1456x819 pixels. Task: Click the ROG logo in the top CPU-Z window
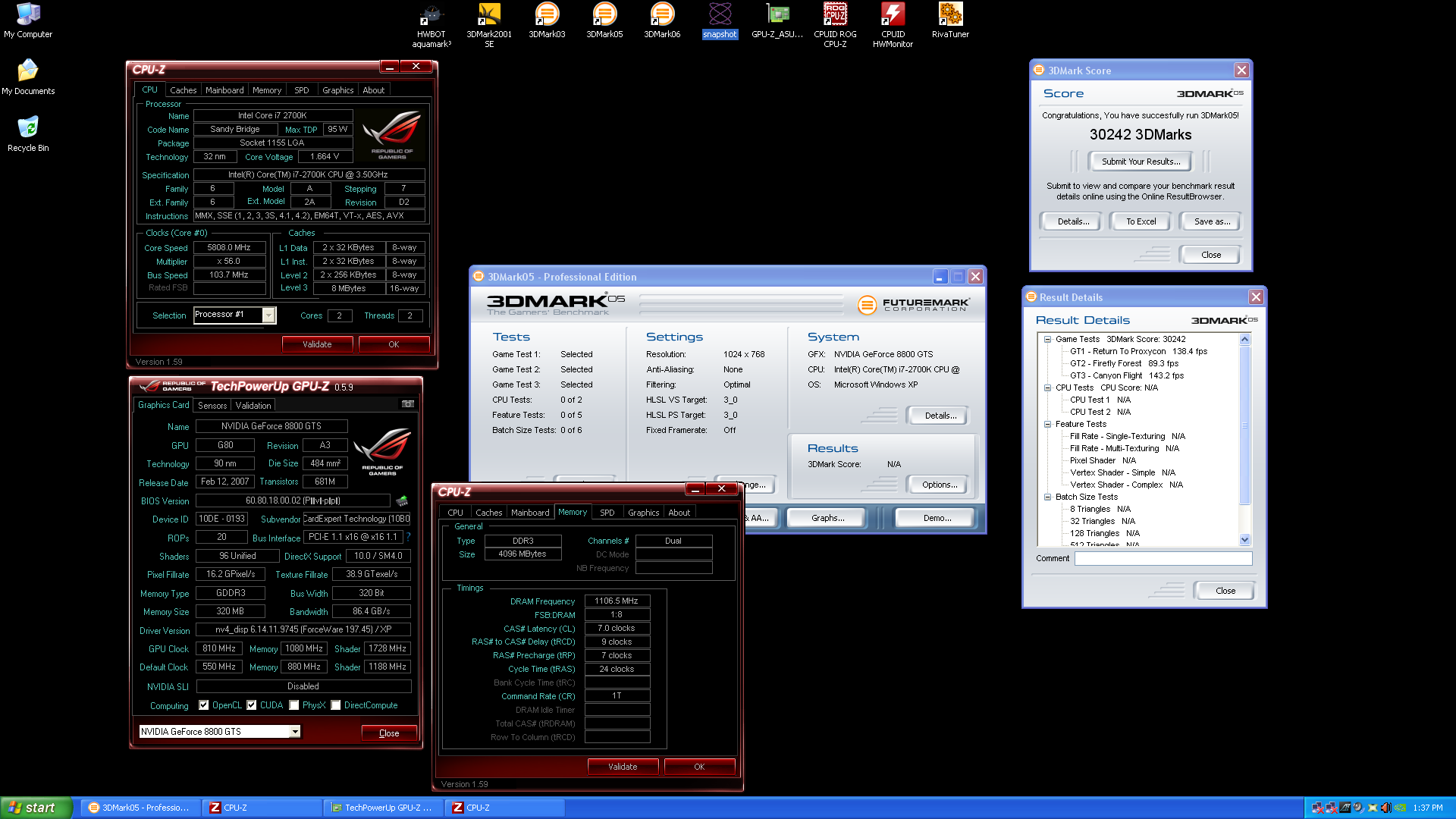coord(392,134)
